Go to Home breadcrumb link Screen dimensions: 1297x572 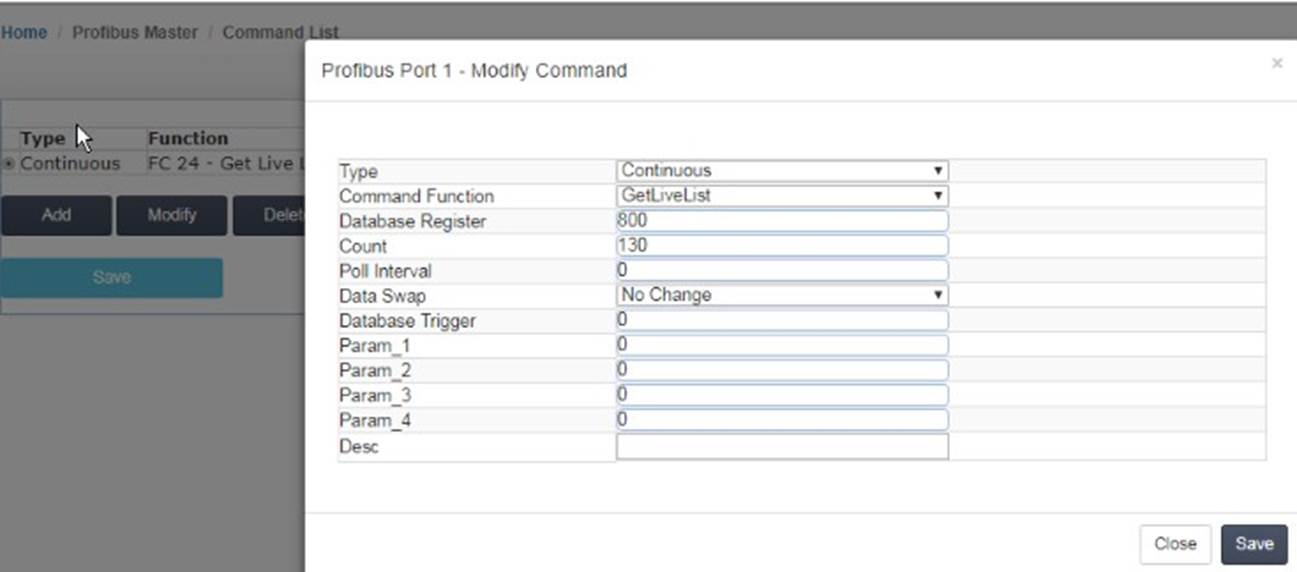point(24,32)
